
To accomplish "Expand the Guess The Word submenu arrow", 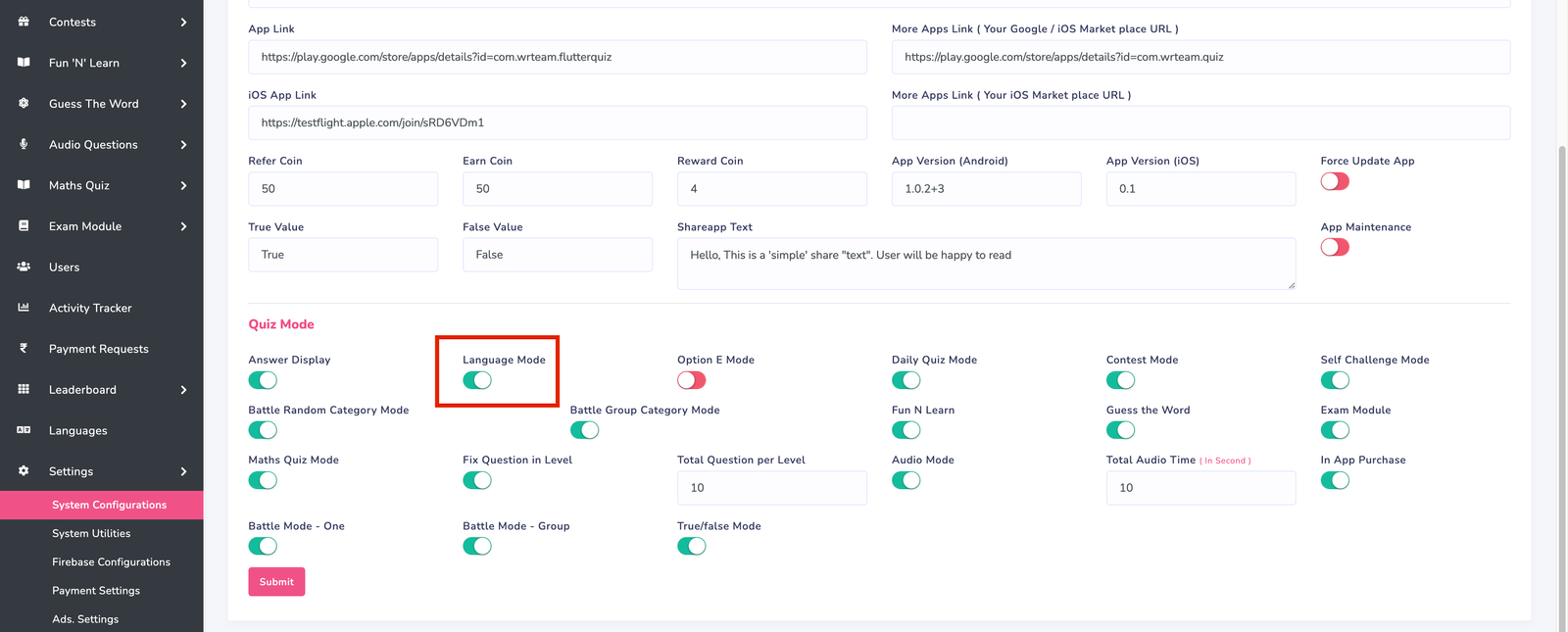I will tap(183, 104).
